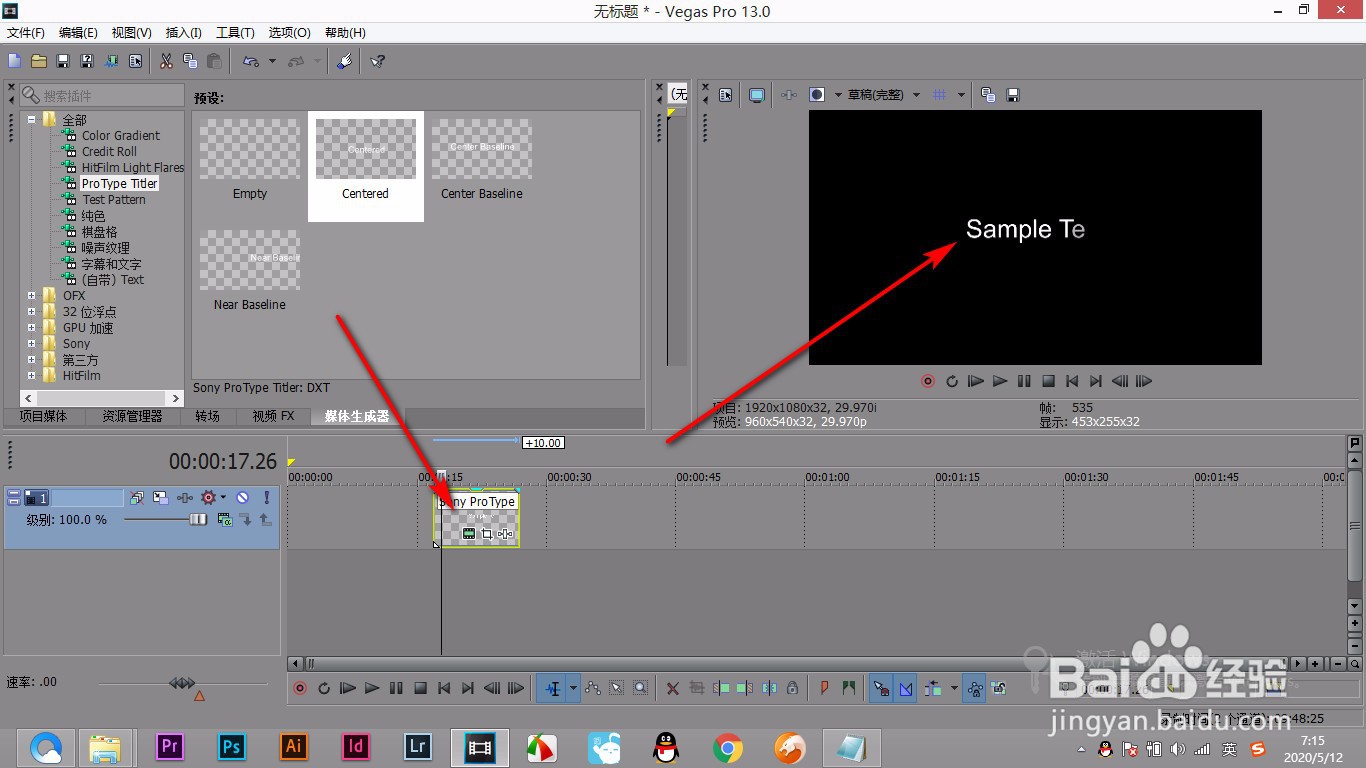Open event FX on the ProType clip
1366x768 pixels.
505,534
